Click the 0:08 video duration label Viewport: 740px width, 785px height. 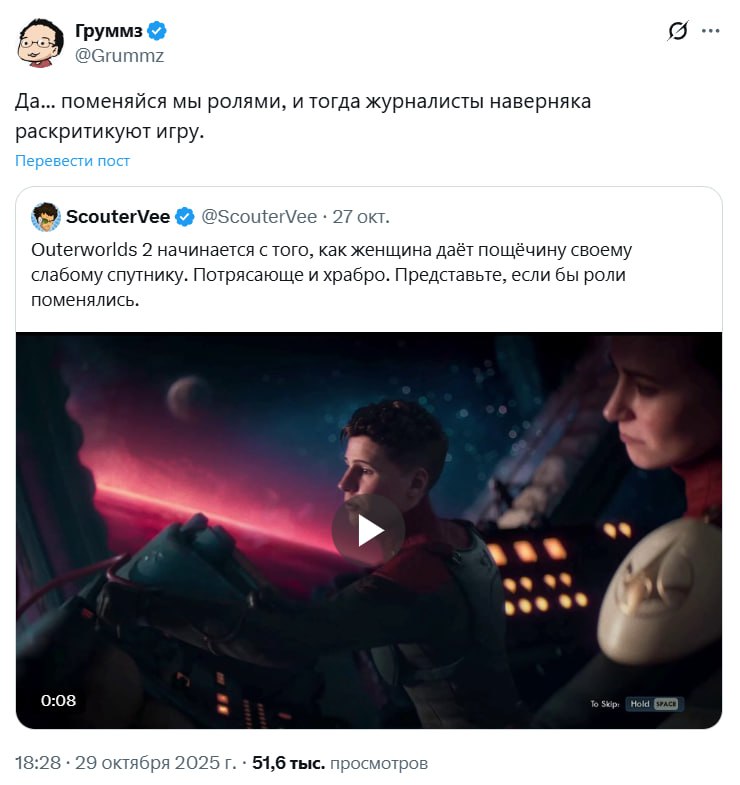click(59, 700)
